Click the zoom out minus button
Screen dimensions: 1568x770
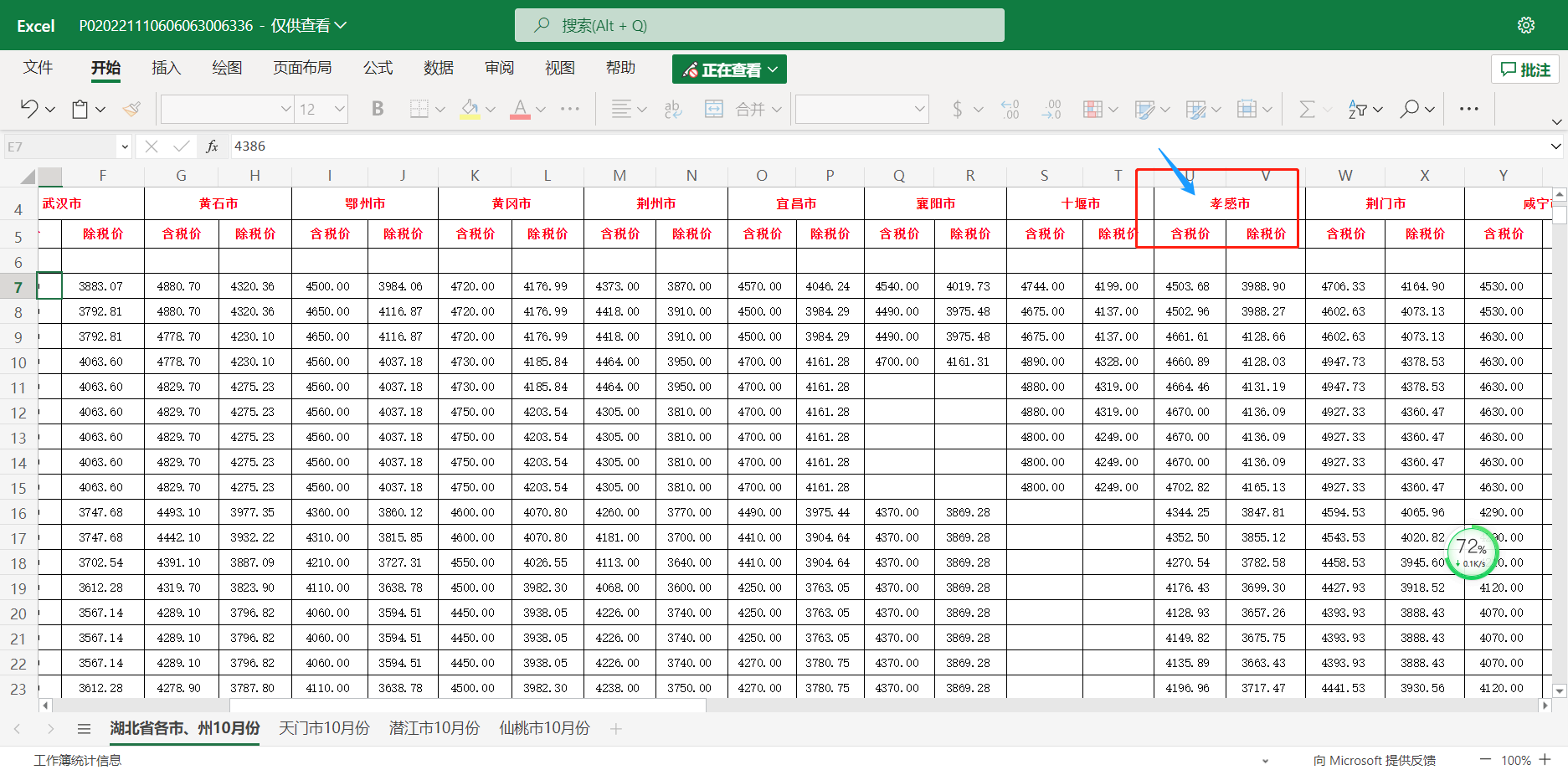1485,759
